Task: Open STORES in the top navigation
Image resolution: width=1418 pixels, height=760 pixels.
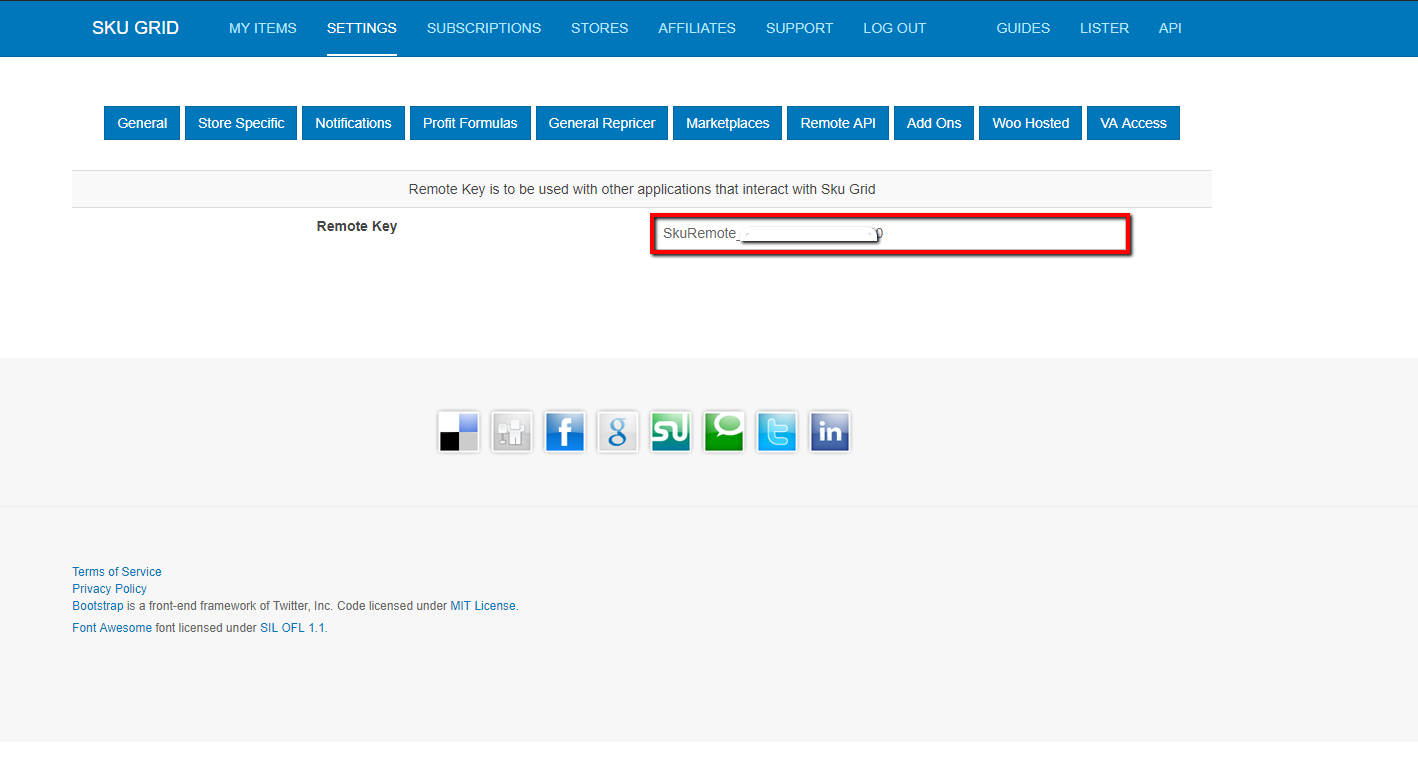Action: click(x=600, y=28)
